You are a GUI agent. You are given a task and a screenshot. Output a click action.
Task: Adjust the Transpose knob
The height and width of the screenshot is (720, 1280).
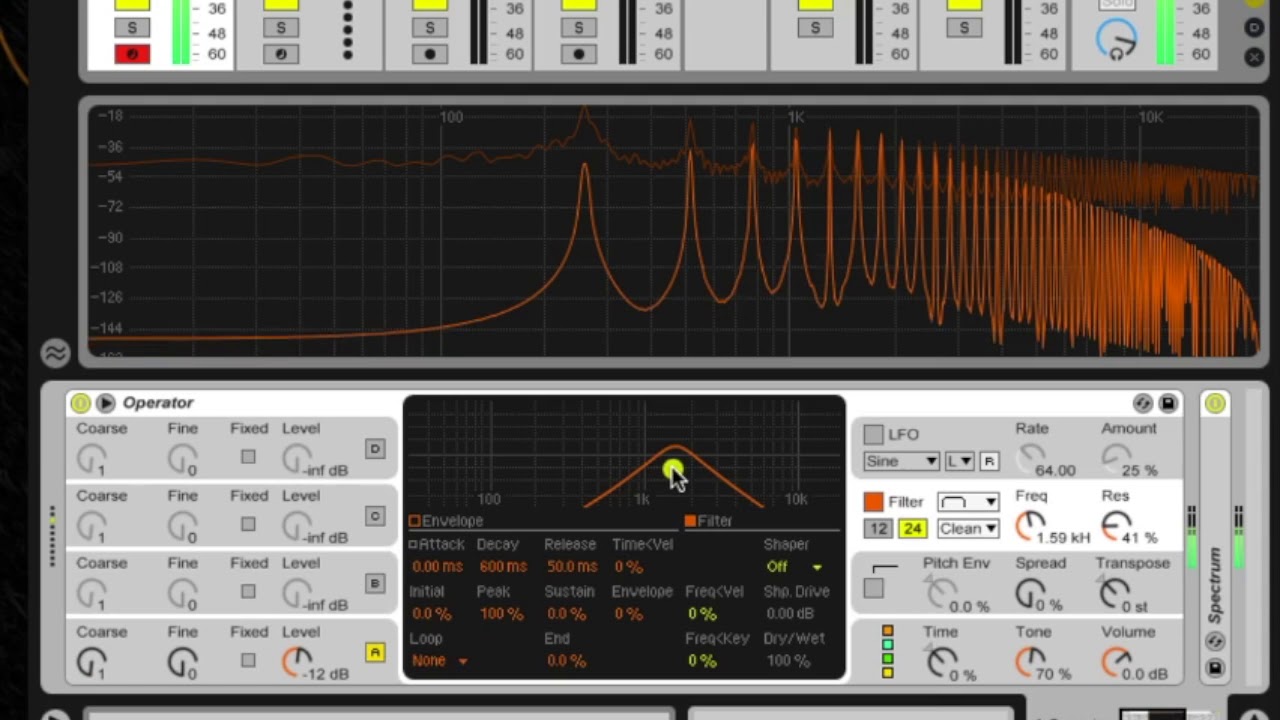(1114, 594)
